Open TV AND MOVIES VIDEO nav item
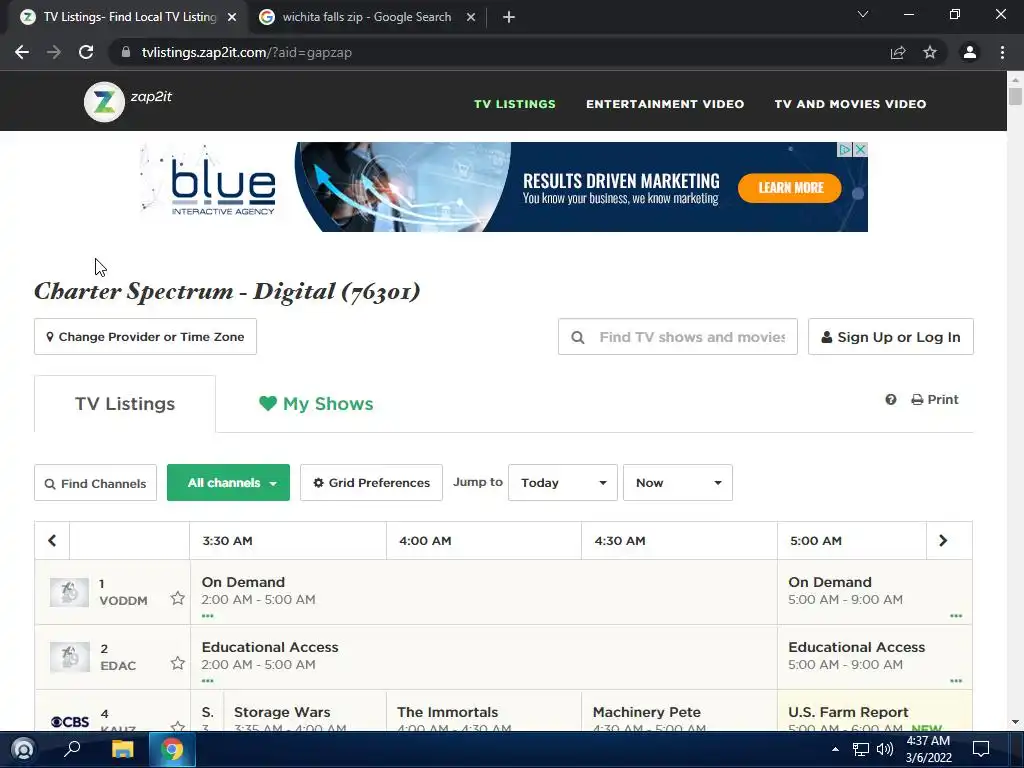 [850, 104]
